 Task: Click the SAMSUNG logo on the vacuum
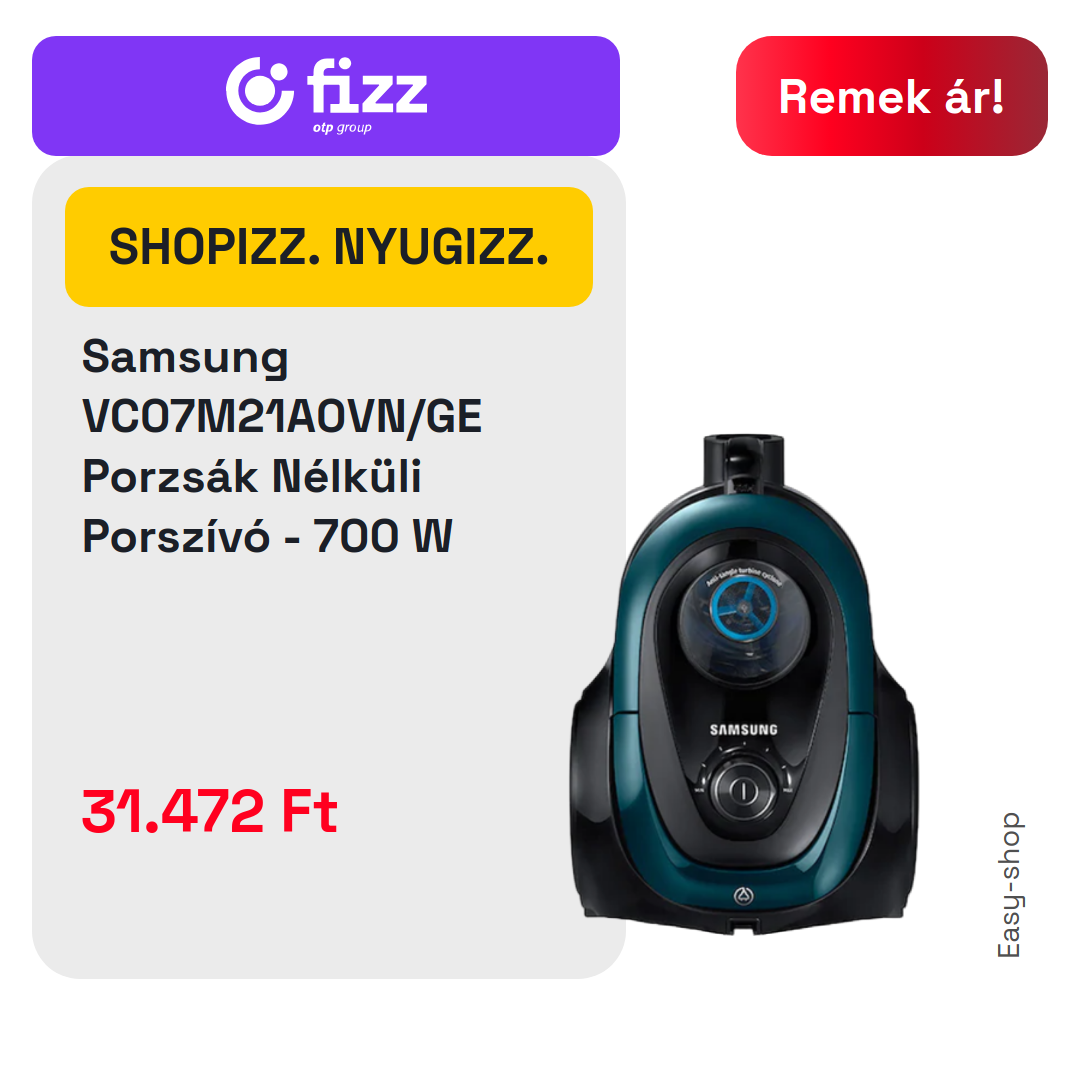click(x=744, y=729)
